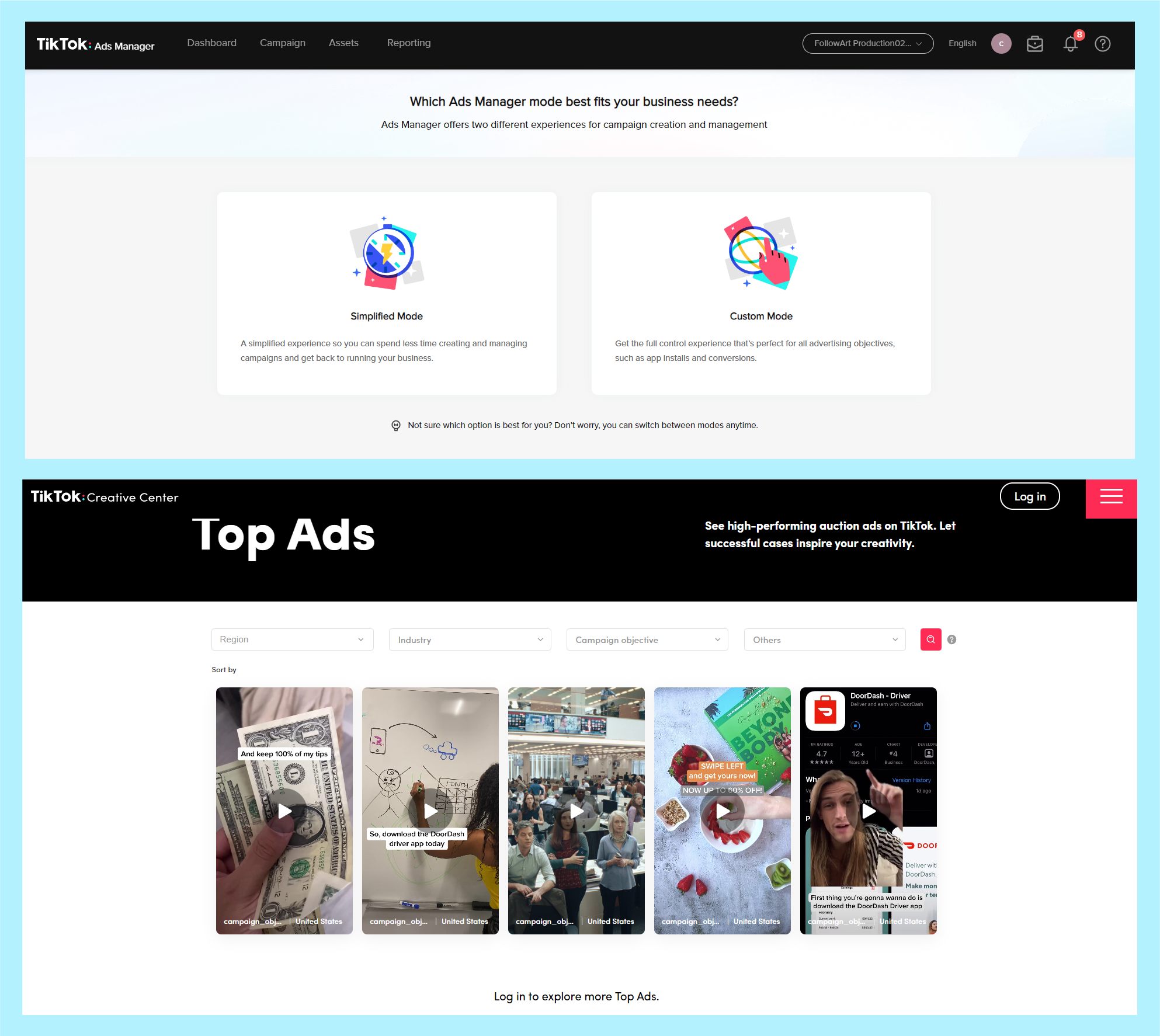Click the red search icon button
The width and height of the screenshot is (1160, 1036).
pyautogui.click(x=930, y=639)
